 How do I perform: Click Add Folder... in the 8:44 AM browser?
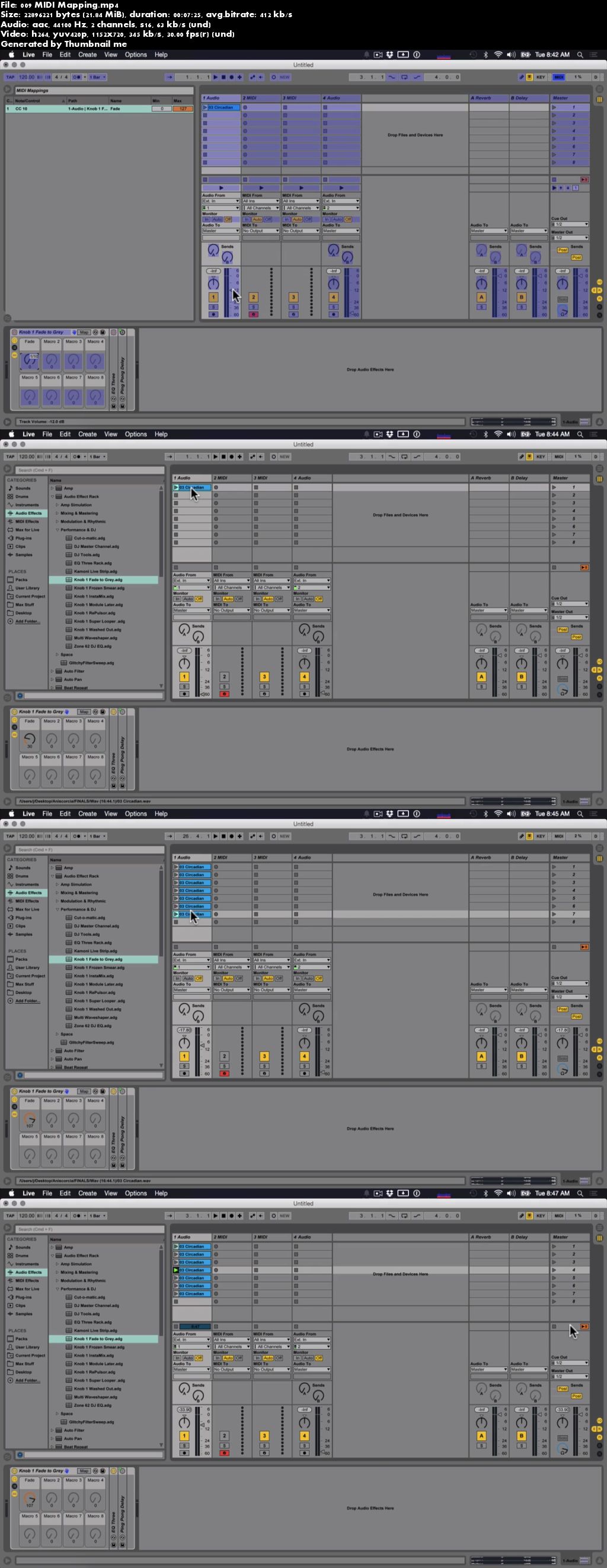(27, 622)
